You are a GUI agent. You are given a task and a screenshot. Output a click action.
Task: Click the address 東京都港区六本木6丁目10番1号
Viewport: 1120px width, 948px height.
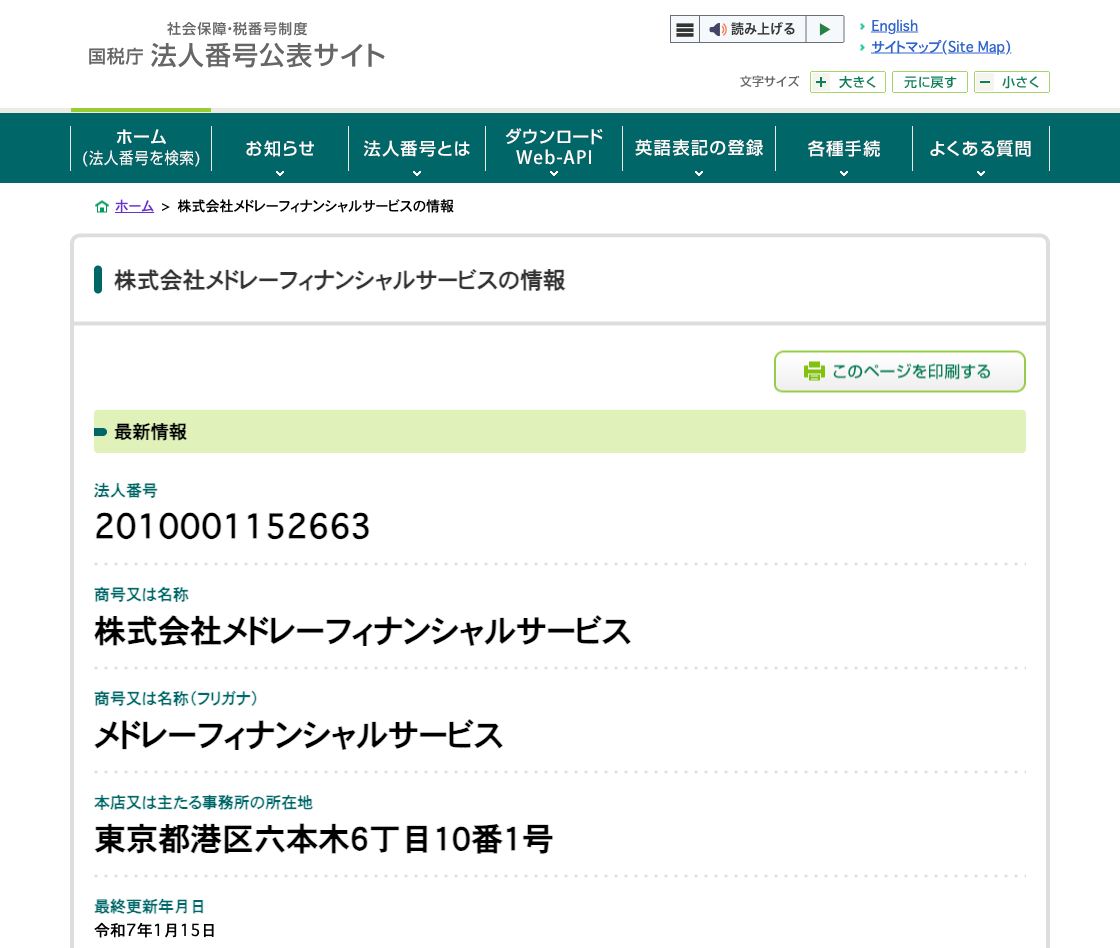pos(324,839)
